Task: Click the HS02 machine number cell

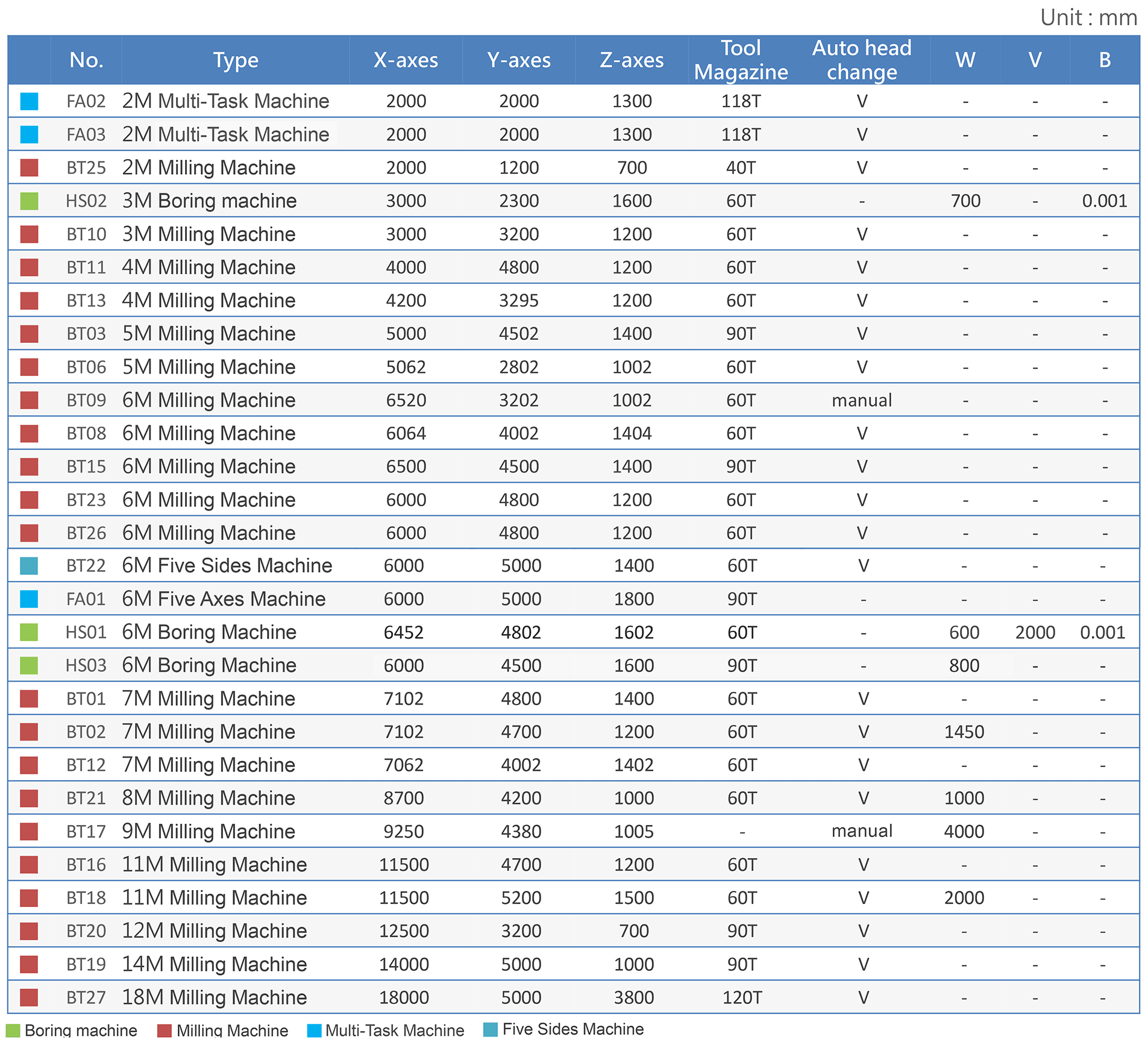Action: pyautogui.click(x=86, y=201)
